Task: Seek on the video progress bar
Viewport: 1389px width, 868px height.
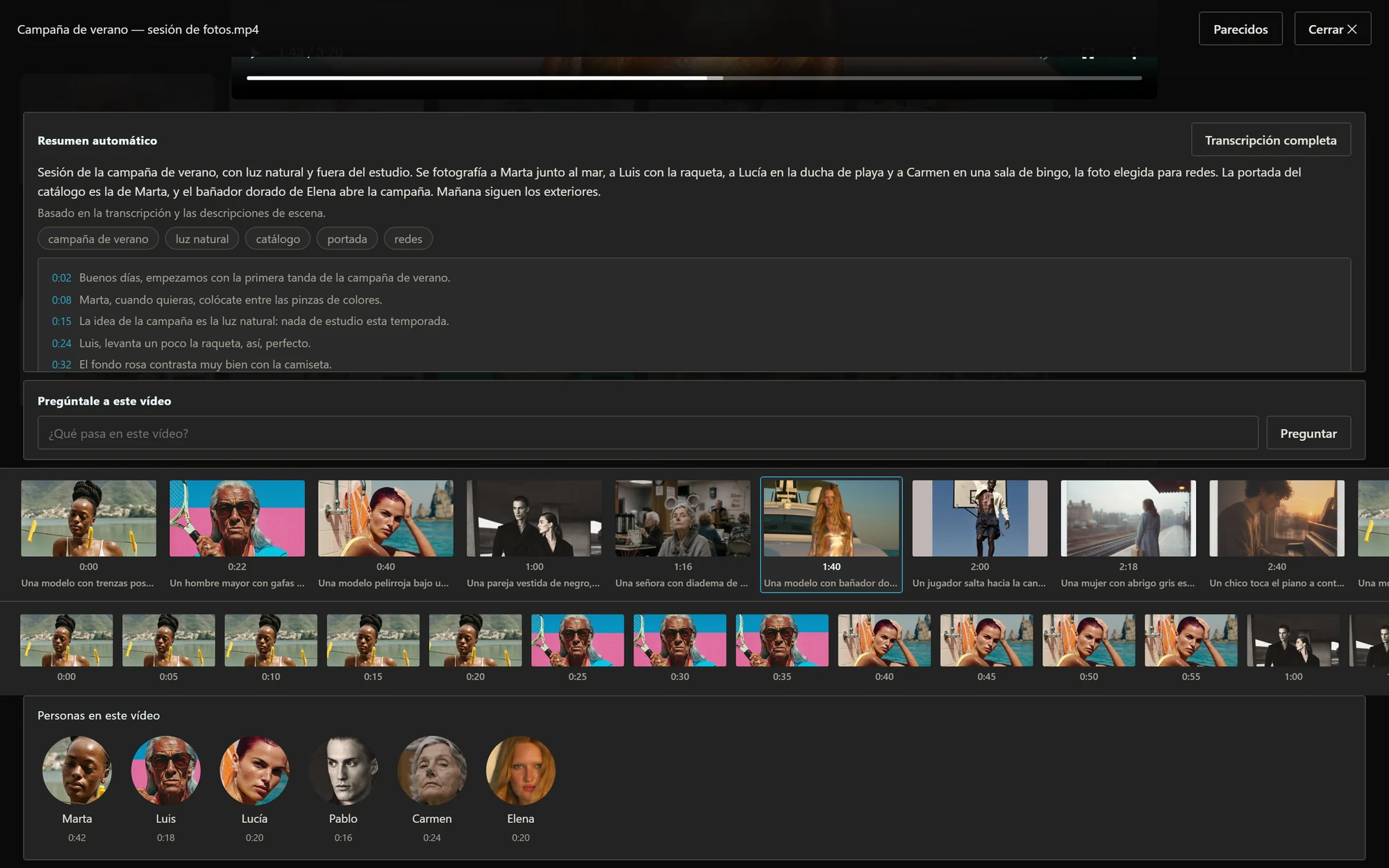Action: pyautogui.click(x=694, y=78)
